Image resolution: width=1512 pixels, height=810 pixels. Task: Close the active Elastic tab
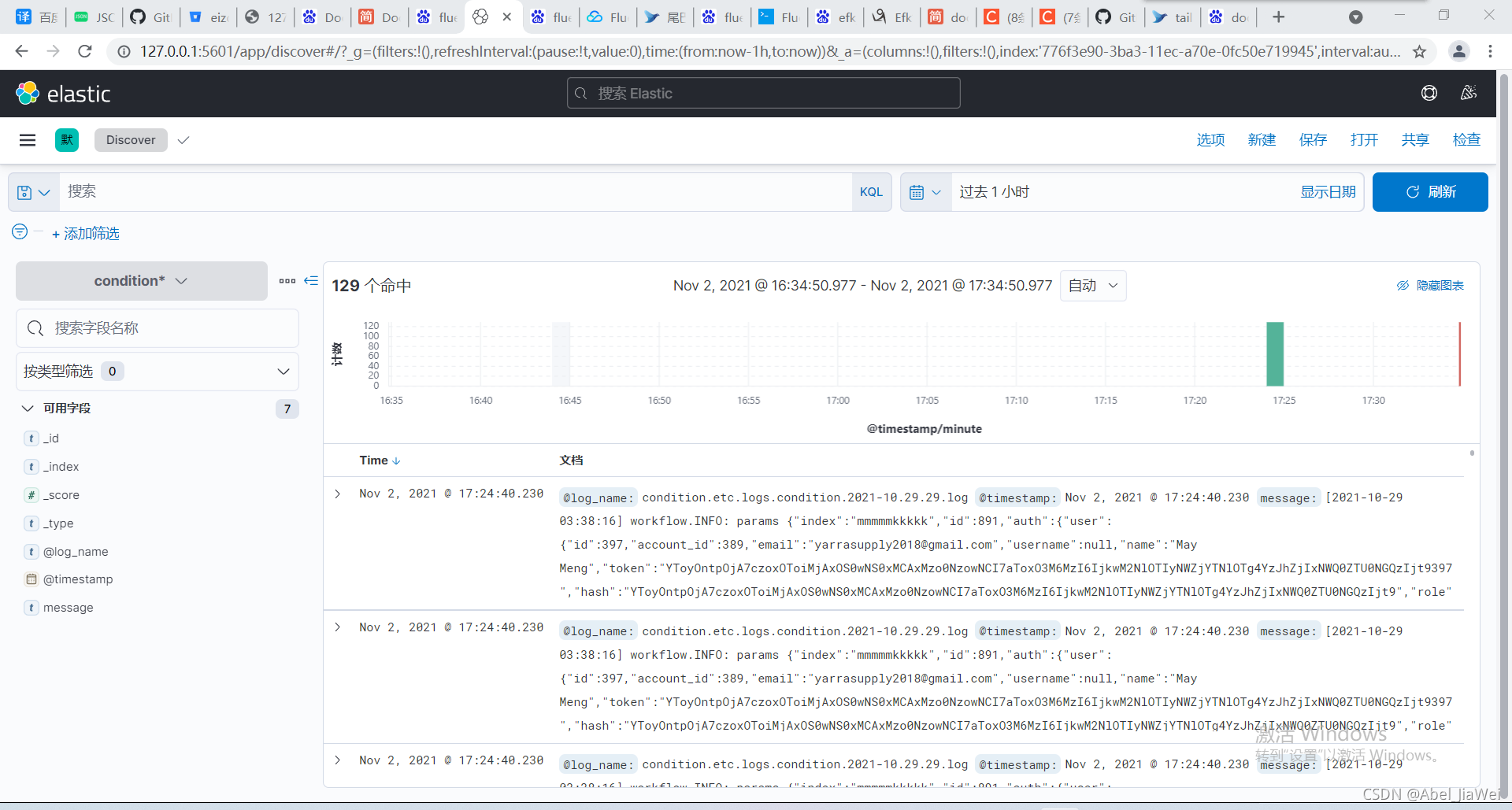coord(507,17)
